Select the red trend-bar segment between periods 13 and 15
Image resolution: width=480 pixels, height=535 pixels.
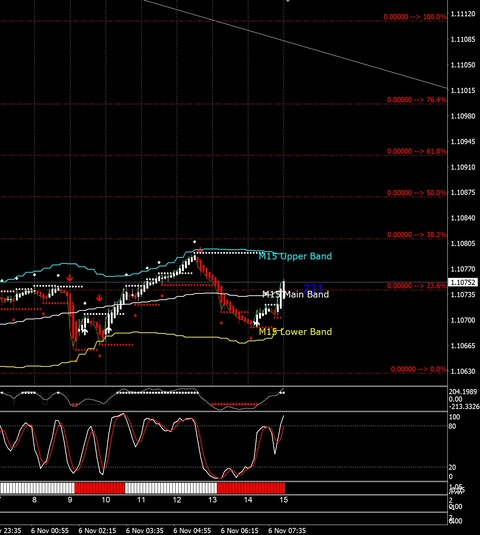[251, 488]
